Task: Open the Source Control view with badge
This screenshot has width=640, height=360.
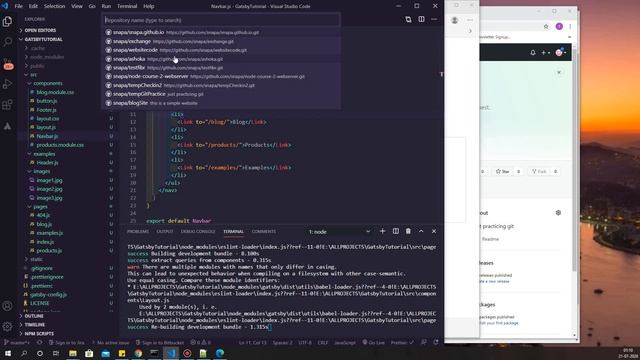Action: tap(7, 64)
